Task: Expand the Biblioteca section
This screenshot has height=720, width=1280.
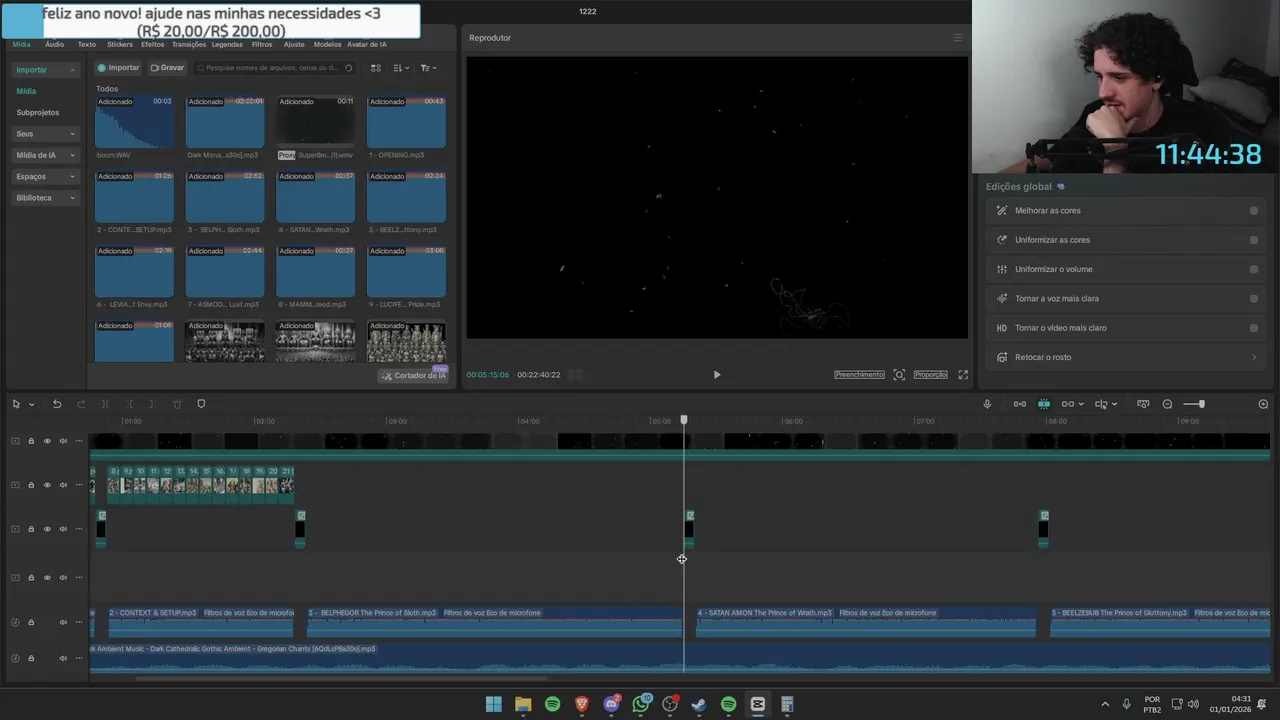Action: [x=72, y=198]
